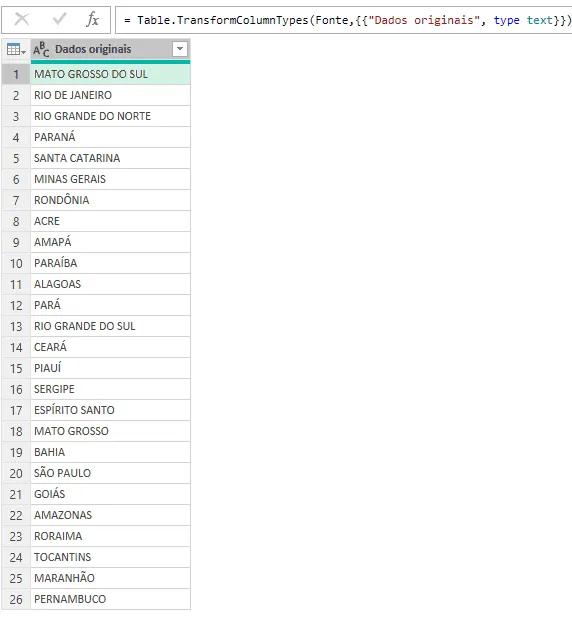Click into the formula bar text
This screenshot has height=617, width=572.
click(x=343, y=20)
